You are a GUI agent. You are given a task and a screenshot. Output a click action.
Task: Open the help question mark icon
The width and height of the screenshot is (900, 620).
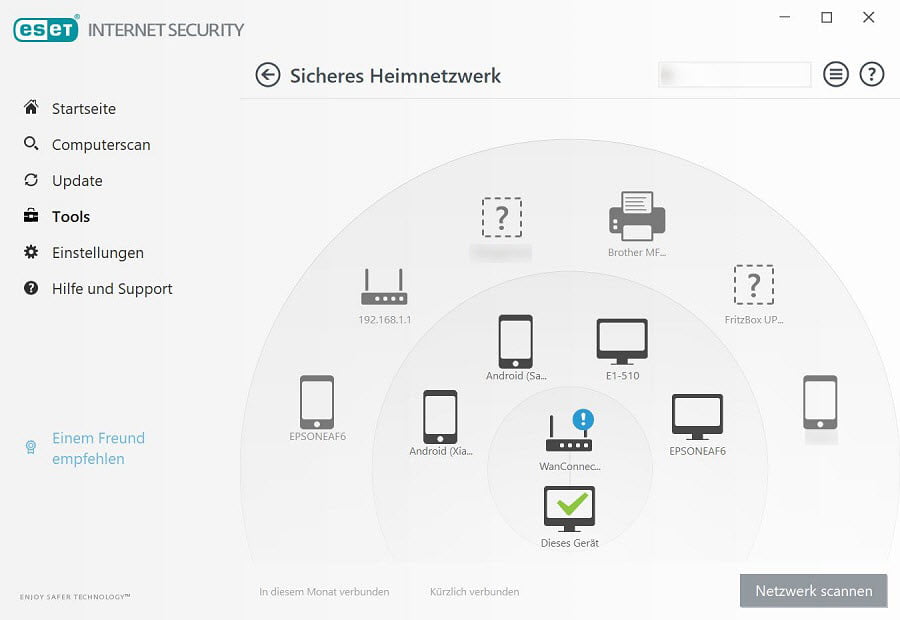click(871, 75)
